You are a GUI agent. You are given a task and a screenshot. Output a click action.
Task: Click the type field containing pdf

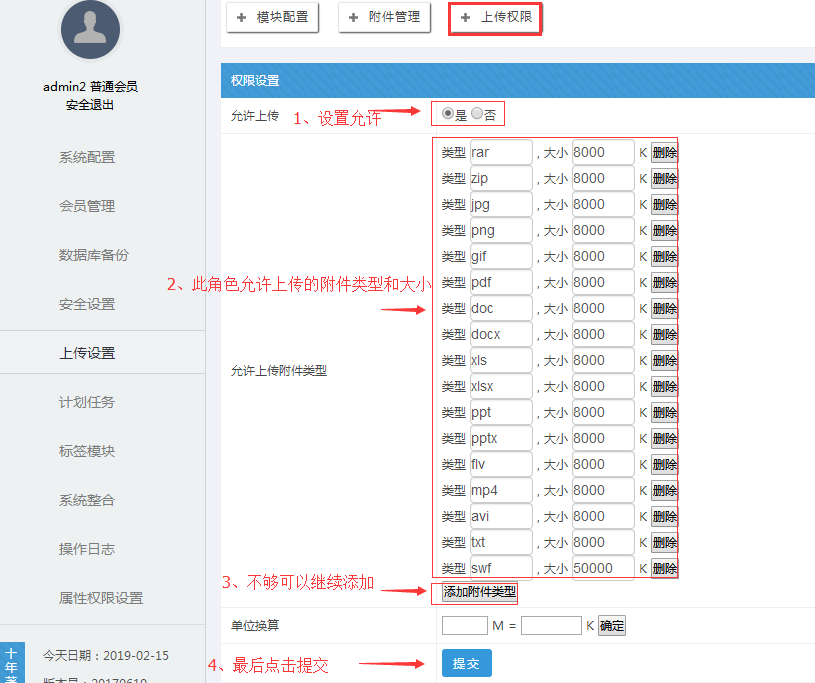click(500, 282)
